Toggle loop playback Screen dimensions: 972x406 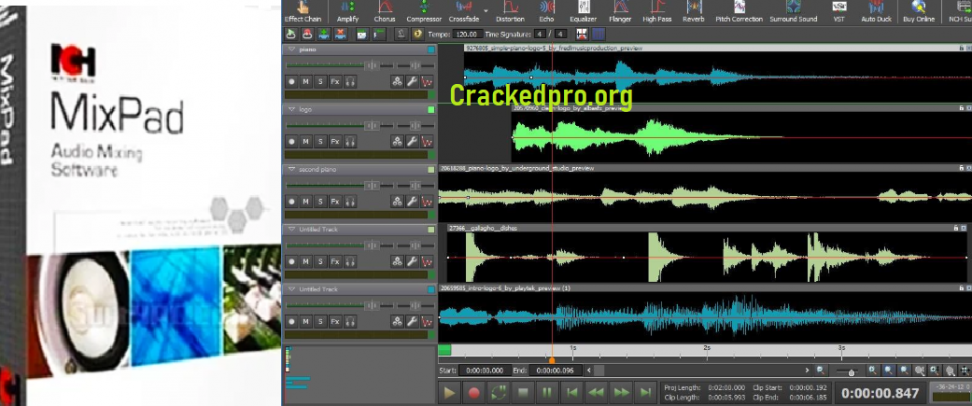point(498,392)
